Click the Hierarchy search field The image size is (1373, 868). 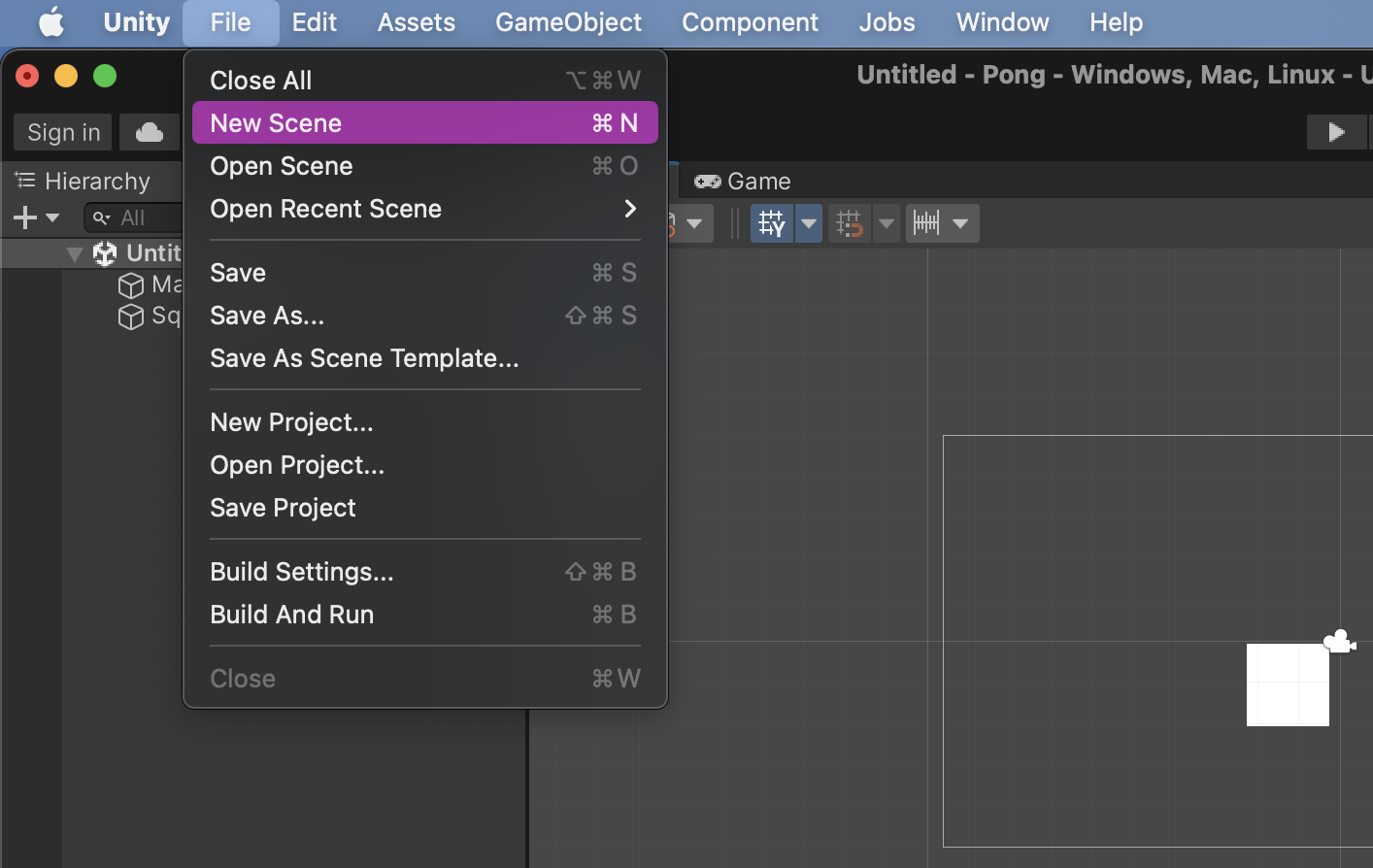[x=133, y=217]
